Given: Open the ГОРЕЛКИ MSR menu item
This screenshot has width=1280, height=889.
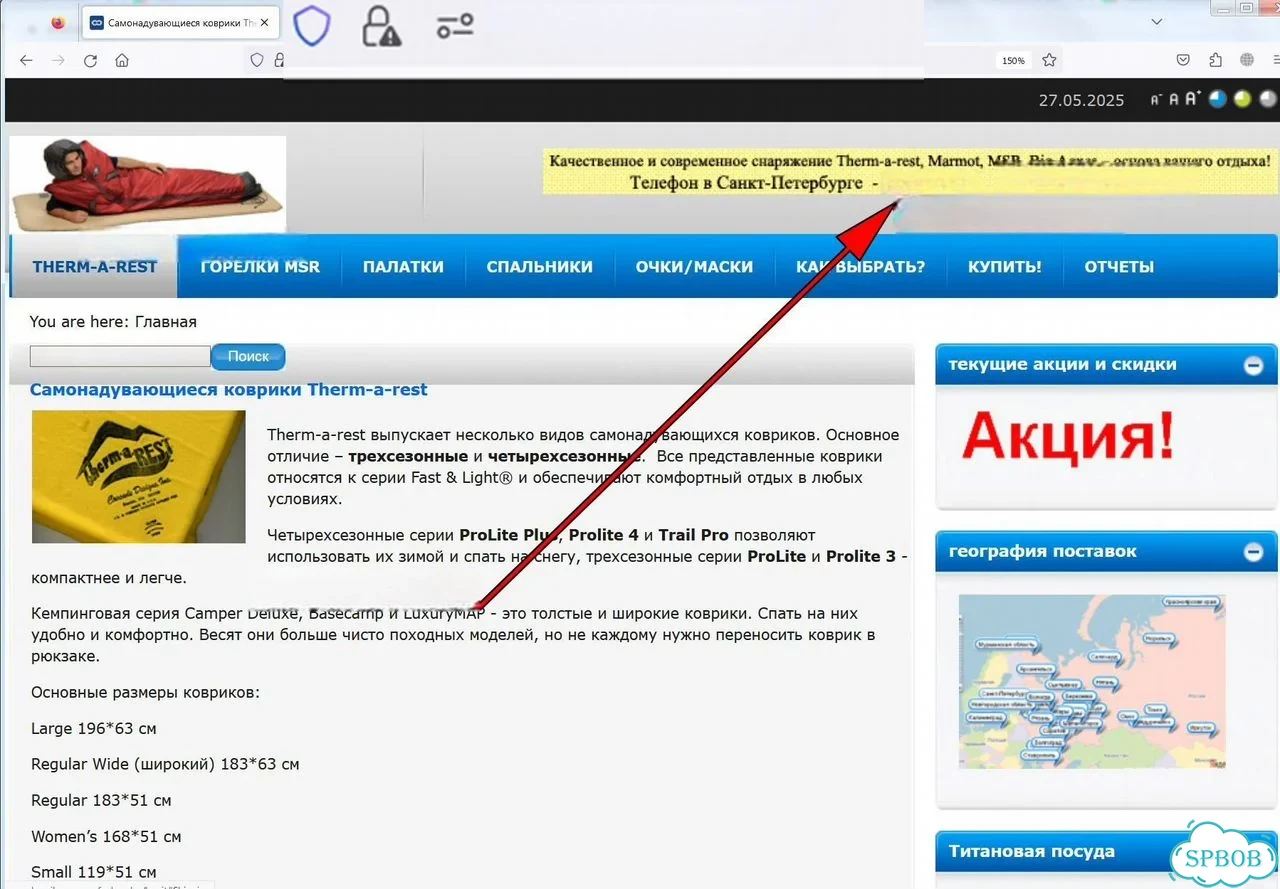Looking at the screenshot, I should (260, 267).
